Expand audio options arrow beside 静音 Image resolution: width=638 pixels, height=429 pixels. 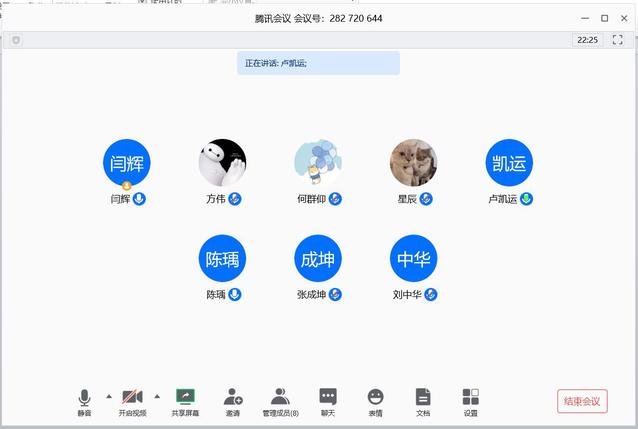point(108,396)
